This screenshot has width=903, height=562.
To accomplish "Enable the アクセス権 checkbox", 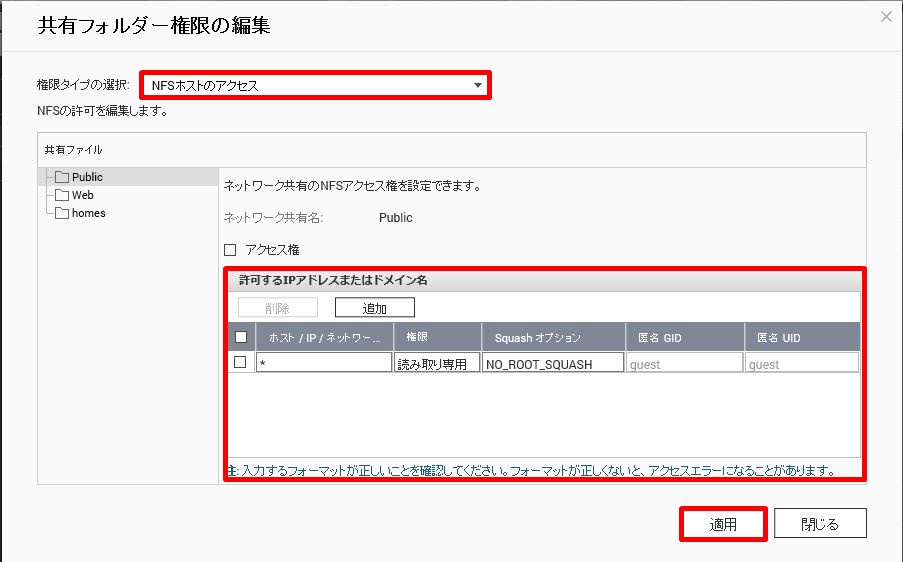I will pos(230,250).
